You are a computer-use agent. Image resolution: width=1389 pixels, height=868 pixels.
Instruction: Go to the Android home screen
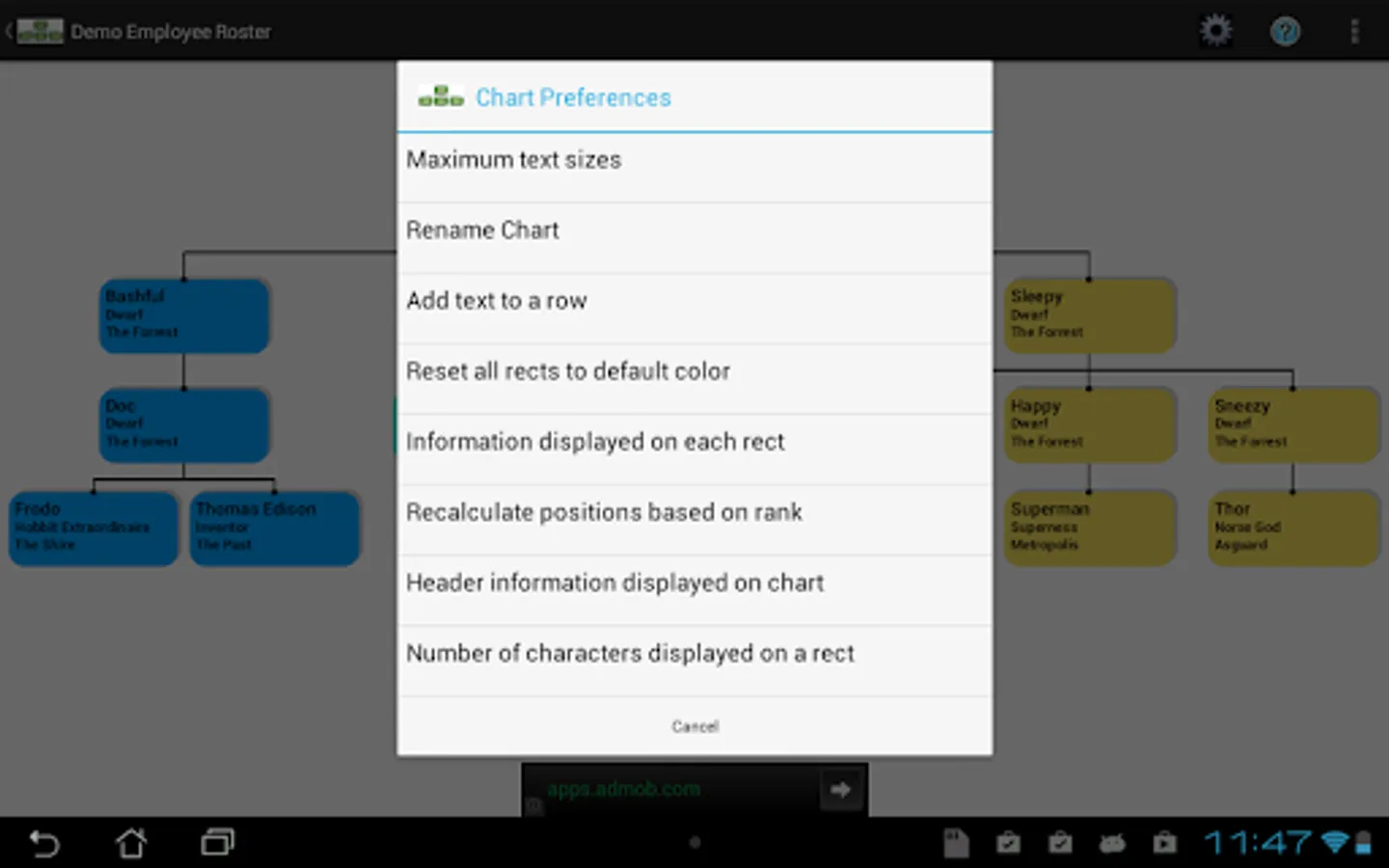(131, 843)
